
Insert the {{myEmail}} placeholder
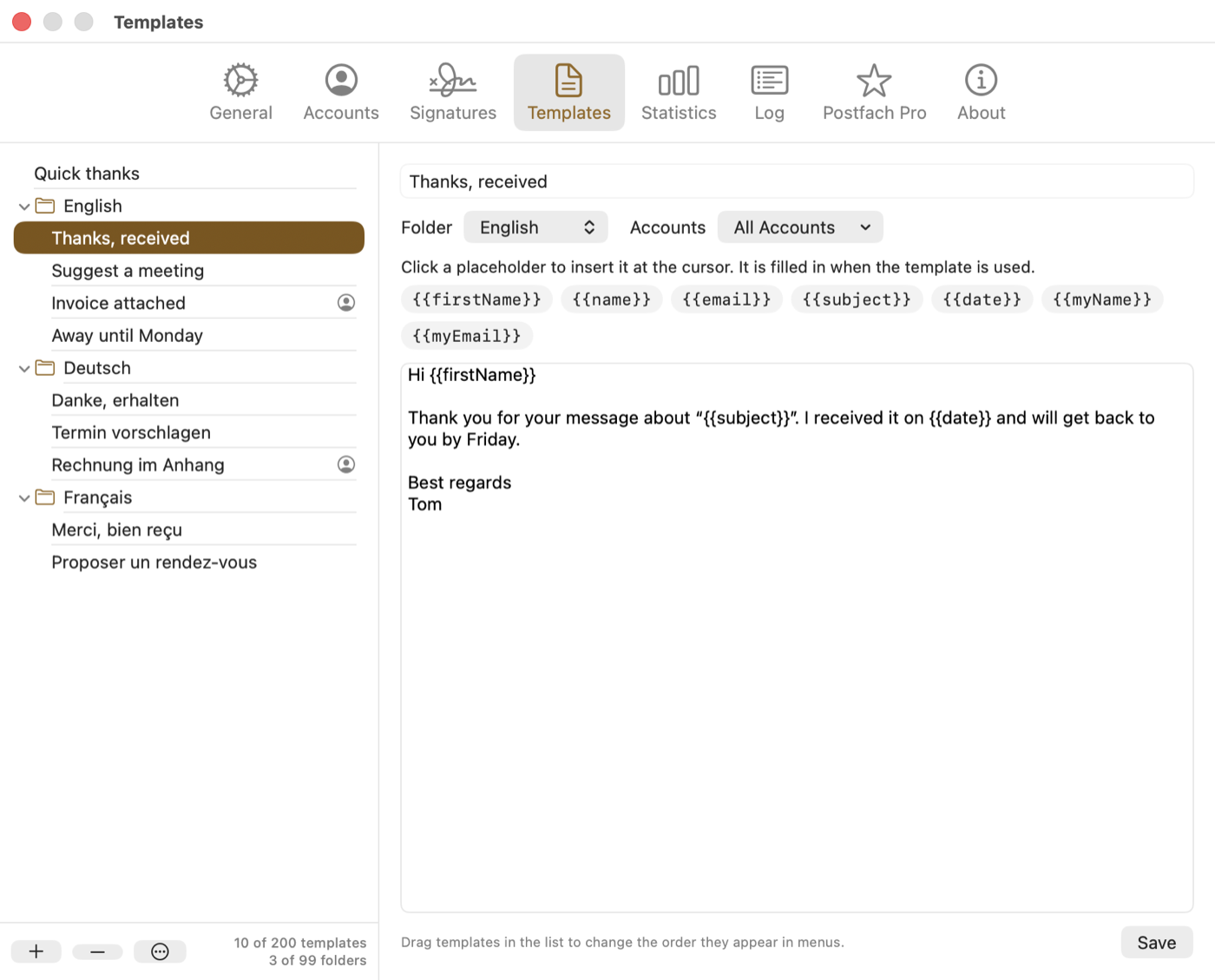coord(467,336)
